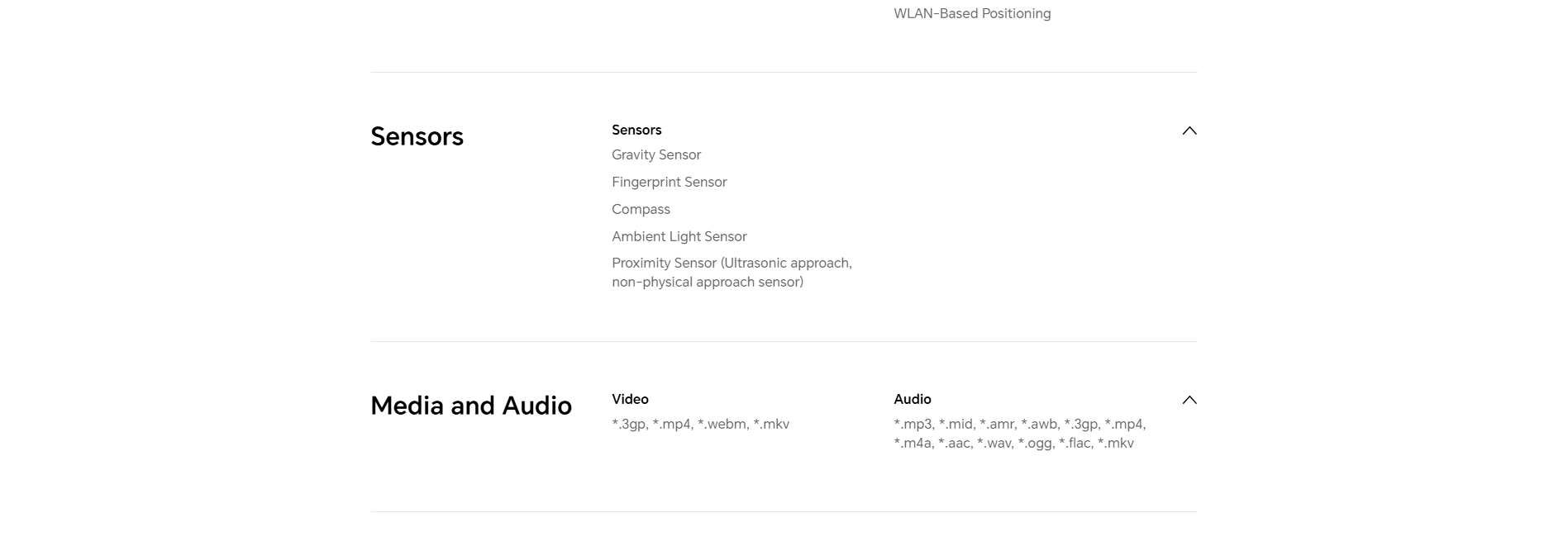Collapse the Media and Audio section chevron
The height and width of the screenshot is (546, 1568).
pos(1189,400)
